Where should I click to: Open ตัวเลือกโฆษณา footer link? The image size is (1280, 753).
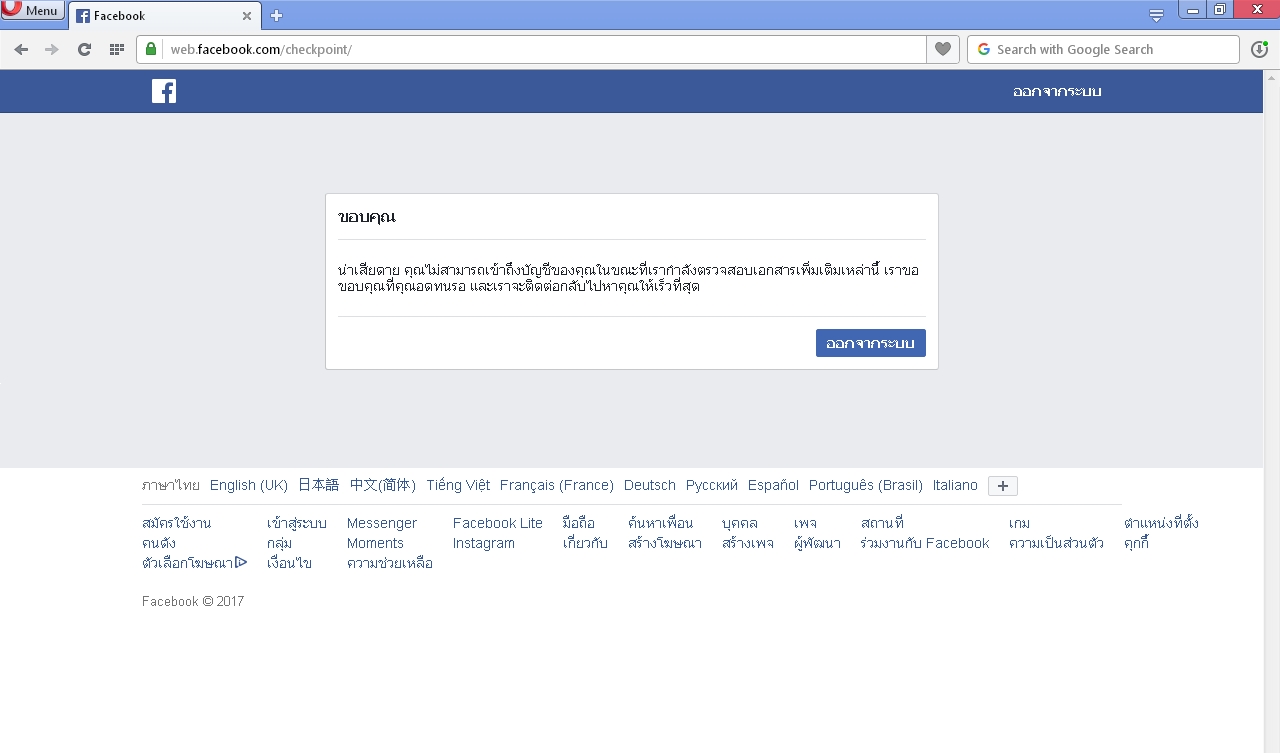(194, 563)
